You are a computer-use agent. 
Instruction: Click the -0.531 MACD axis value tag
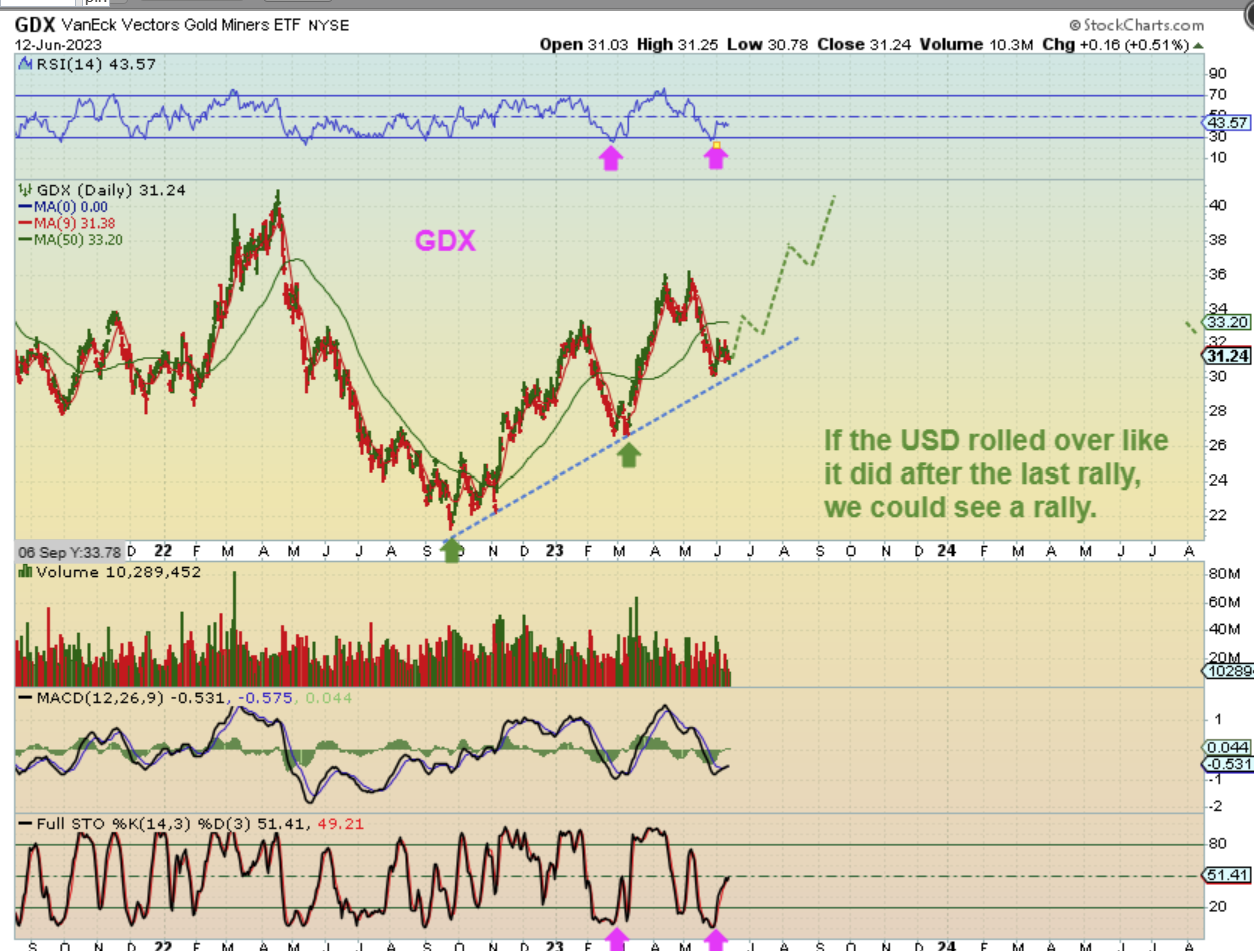pyautogui.click(x=1229, y=765)
